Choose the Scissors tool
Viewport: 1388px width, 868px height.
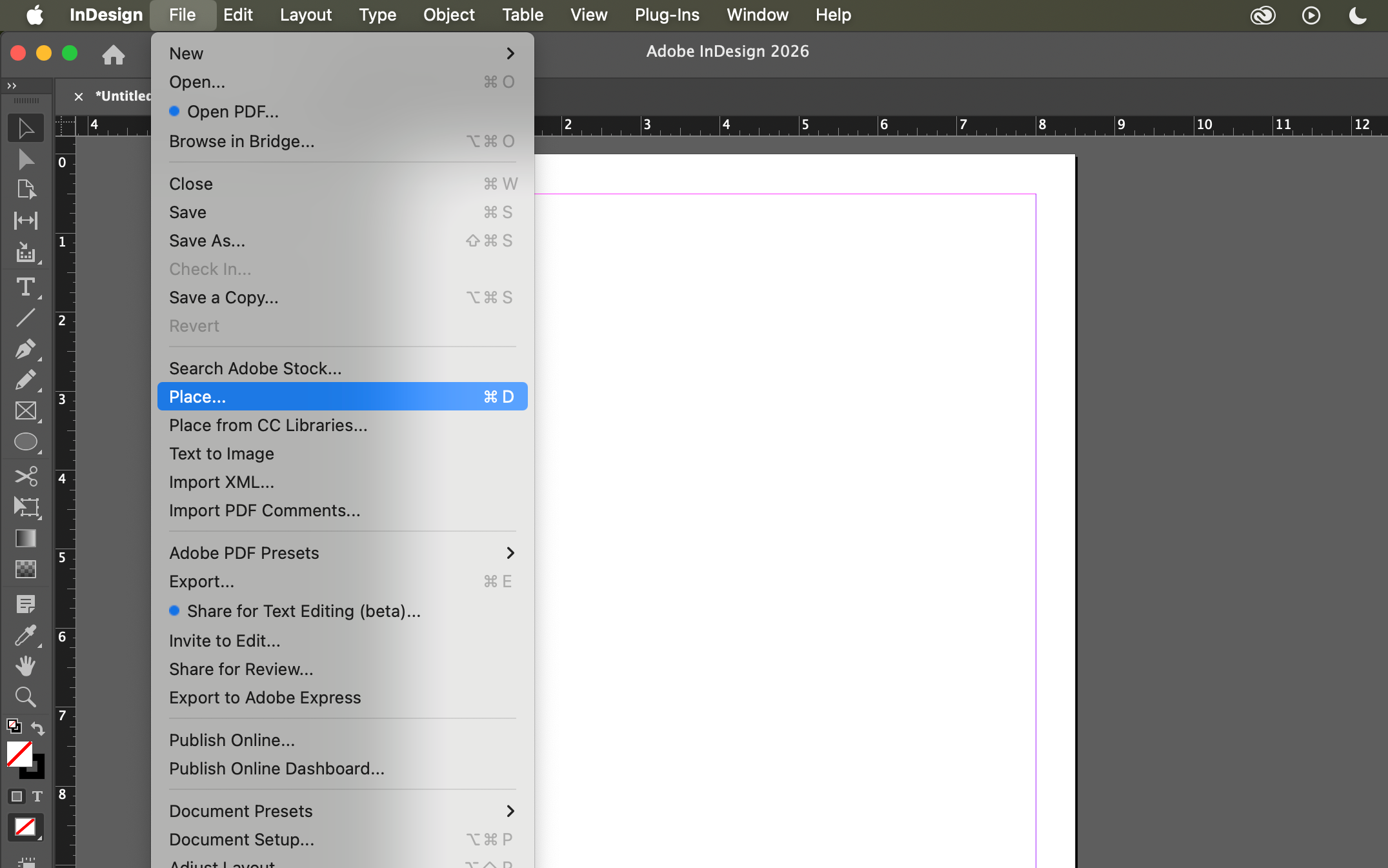[26, 476]
